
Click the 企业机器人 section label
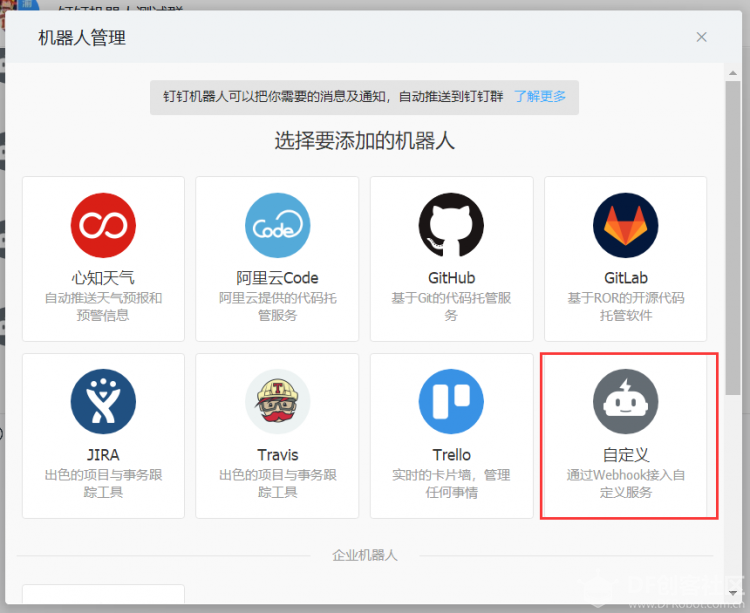pos(365,555)
